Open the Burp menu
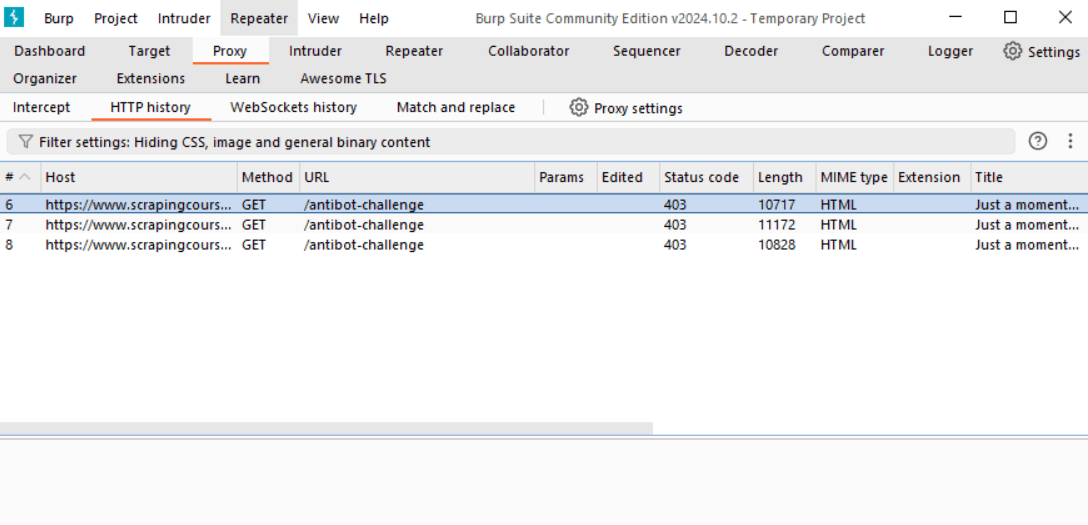 [x=59, y=19]
